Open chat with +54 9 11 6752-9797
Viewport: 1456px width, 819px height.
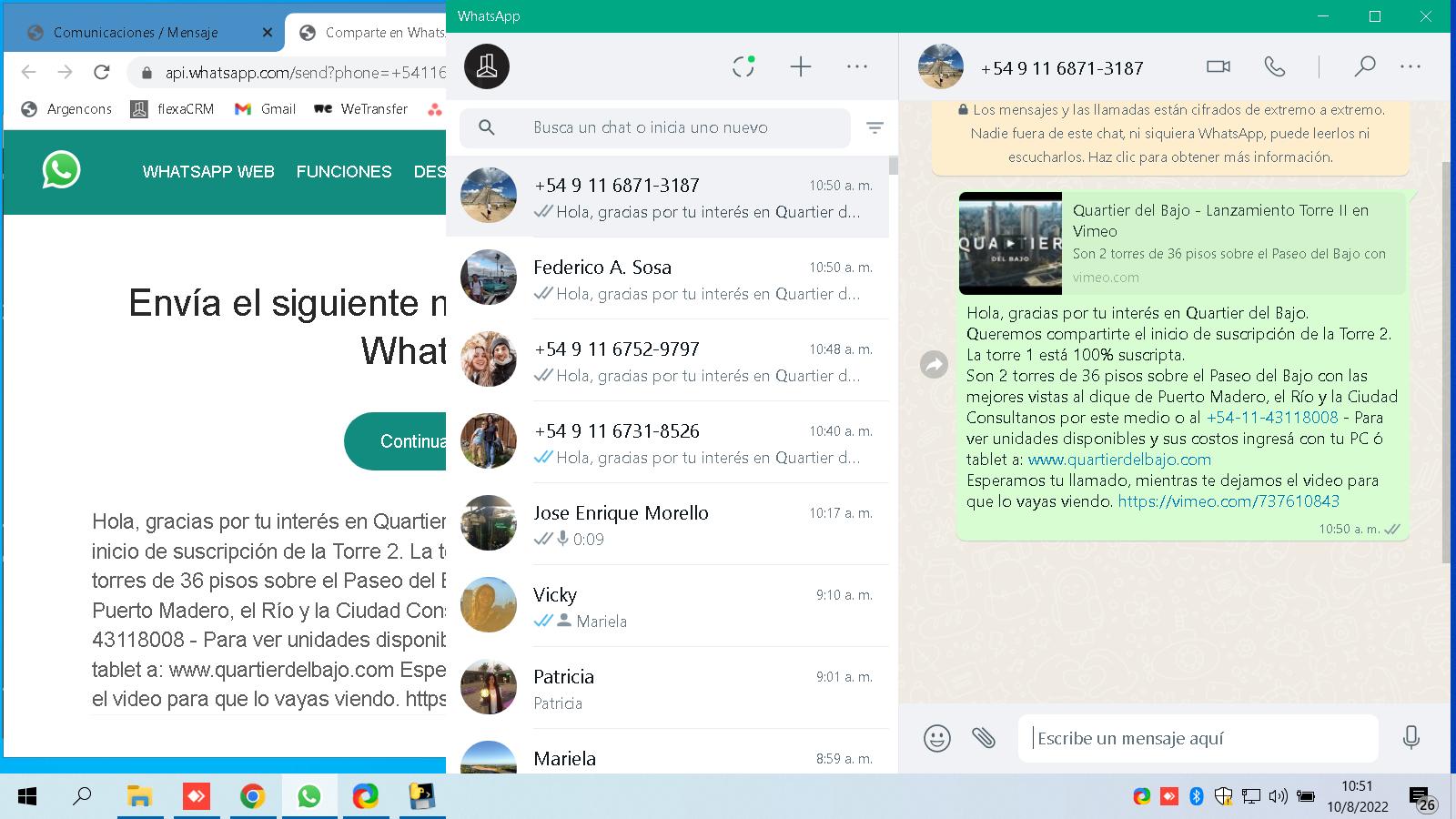click(667, 360)
